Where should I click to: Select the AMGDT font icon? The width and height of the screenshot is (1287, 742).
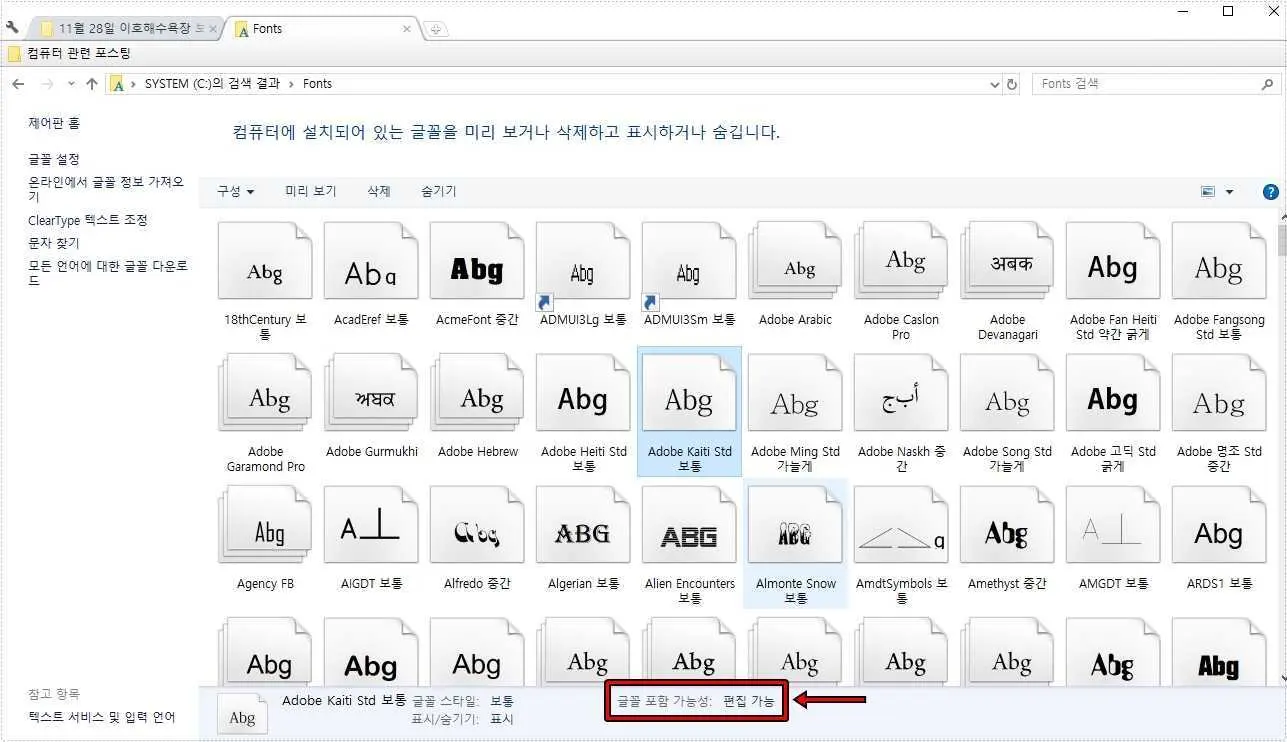pyautogui.click(x=1113, y=525)
